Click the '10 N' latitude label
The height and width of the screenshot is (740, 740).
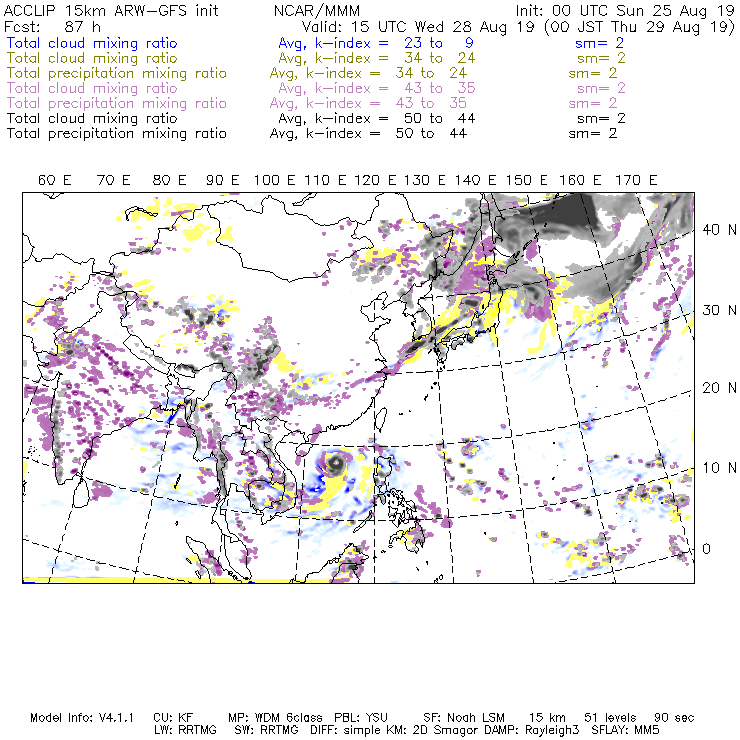pyautogui.click(x=719, y=468)
